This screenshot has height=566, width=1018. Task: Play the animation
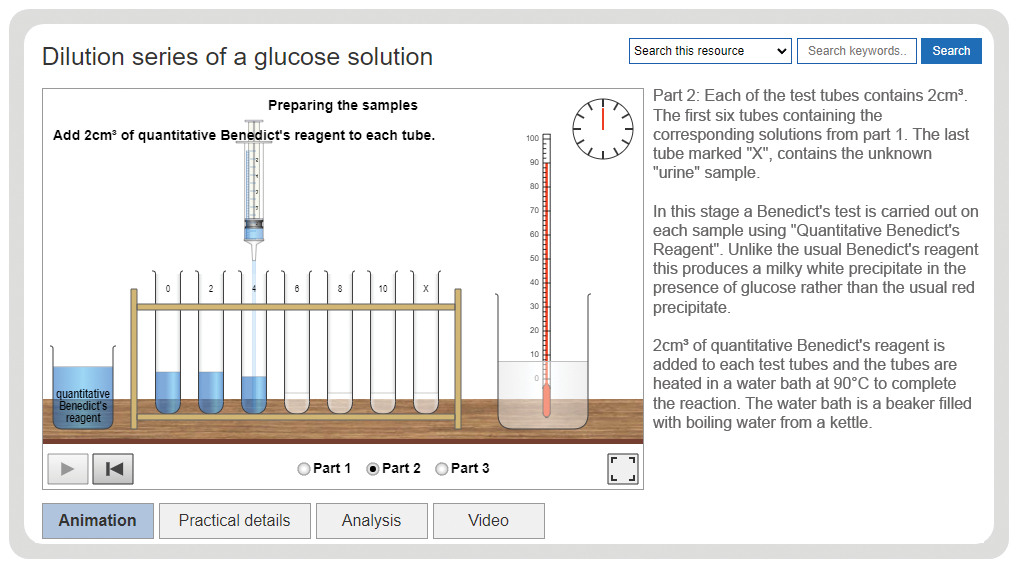68,469
